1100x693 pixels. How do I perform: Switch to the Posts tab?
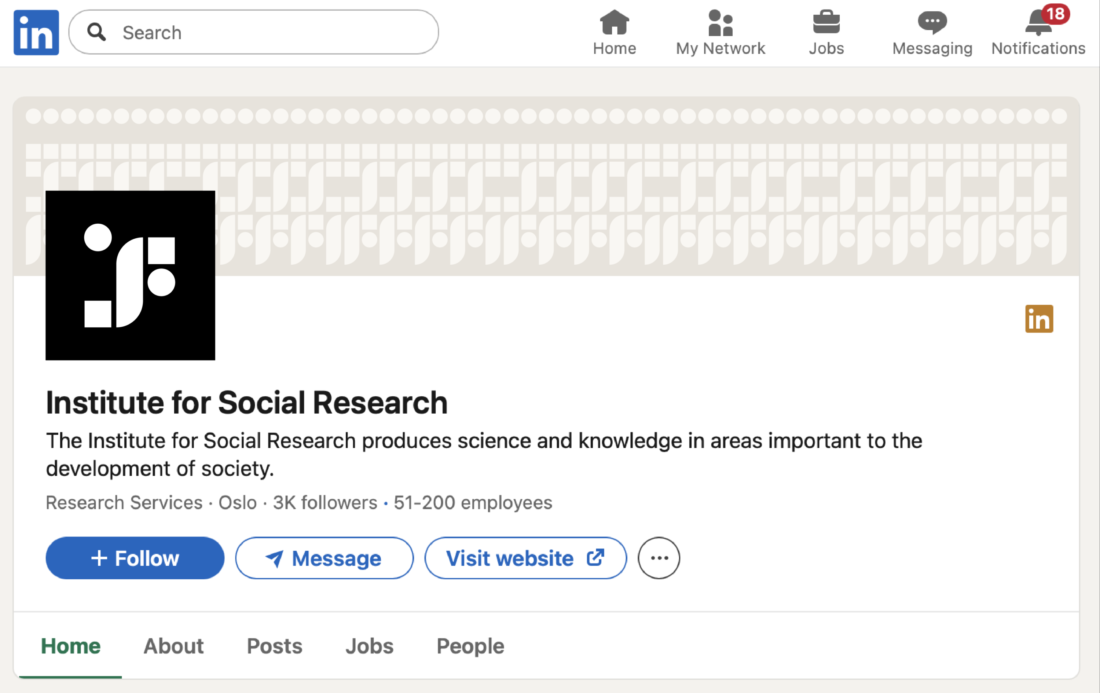(274, 646)
